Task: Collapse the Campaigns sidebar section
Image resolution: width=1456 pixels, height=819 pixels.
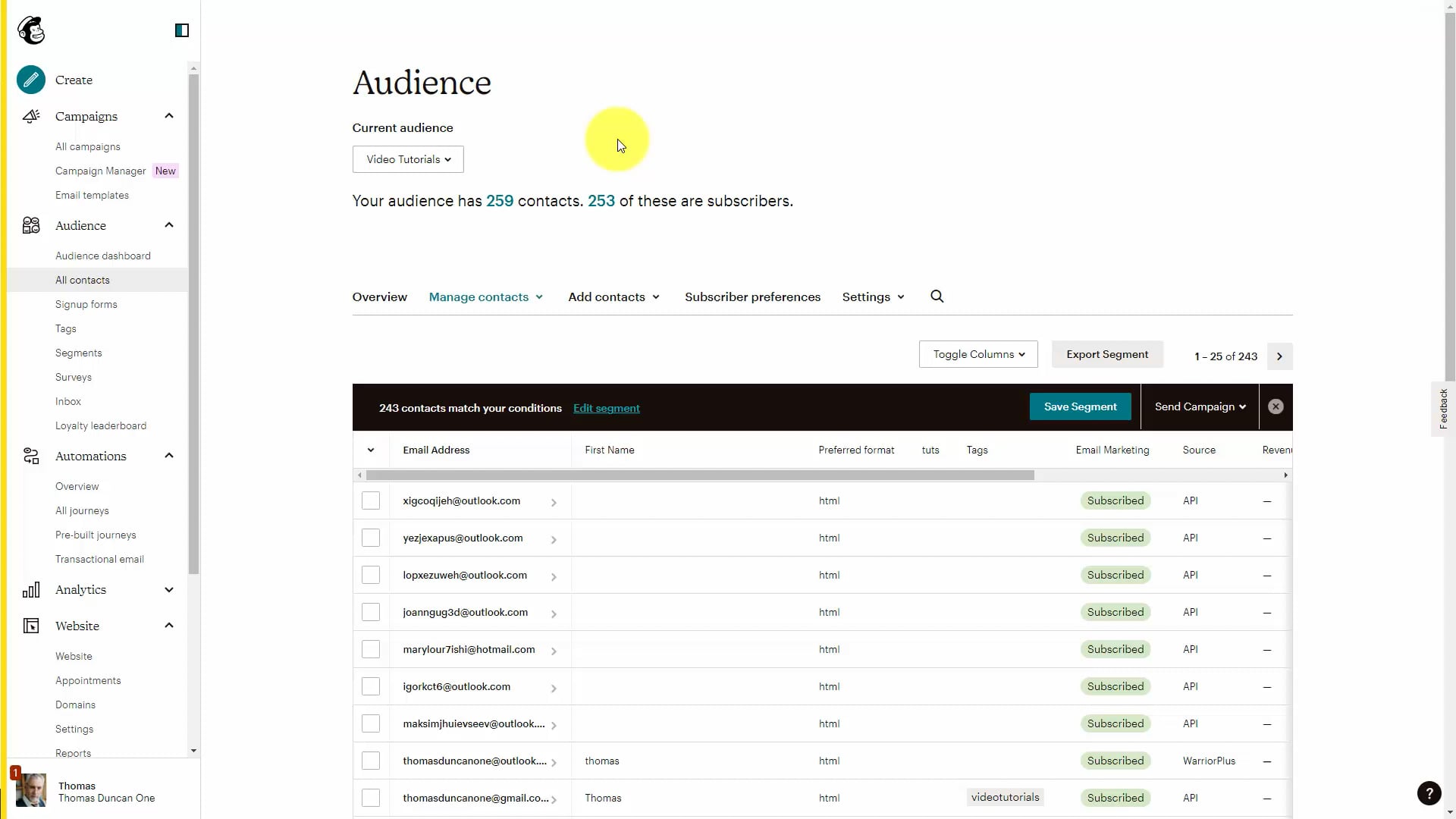Action: point(169,116)
